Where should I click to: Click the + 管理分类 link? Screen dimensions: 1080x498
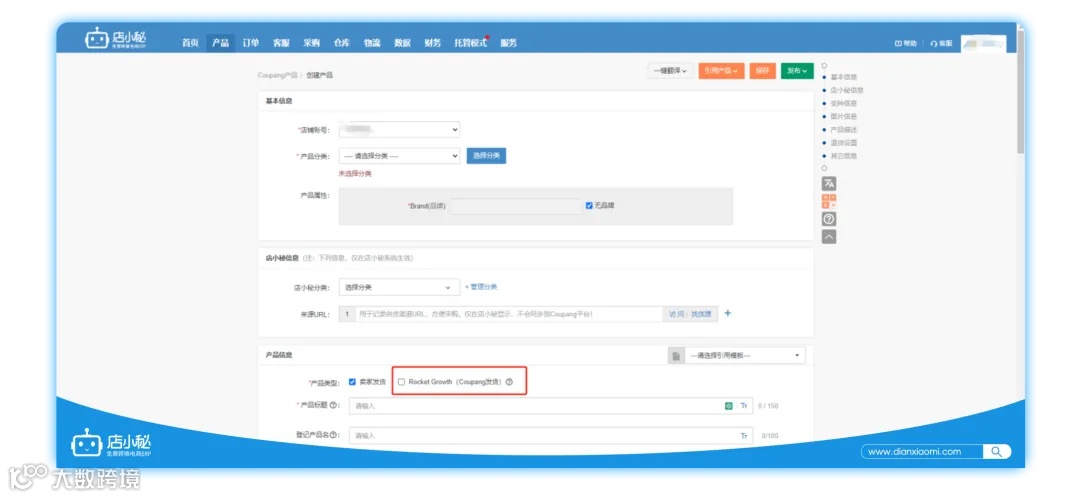point(481,287)
